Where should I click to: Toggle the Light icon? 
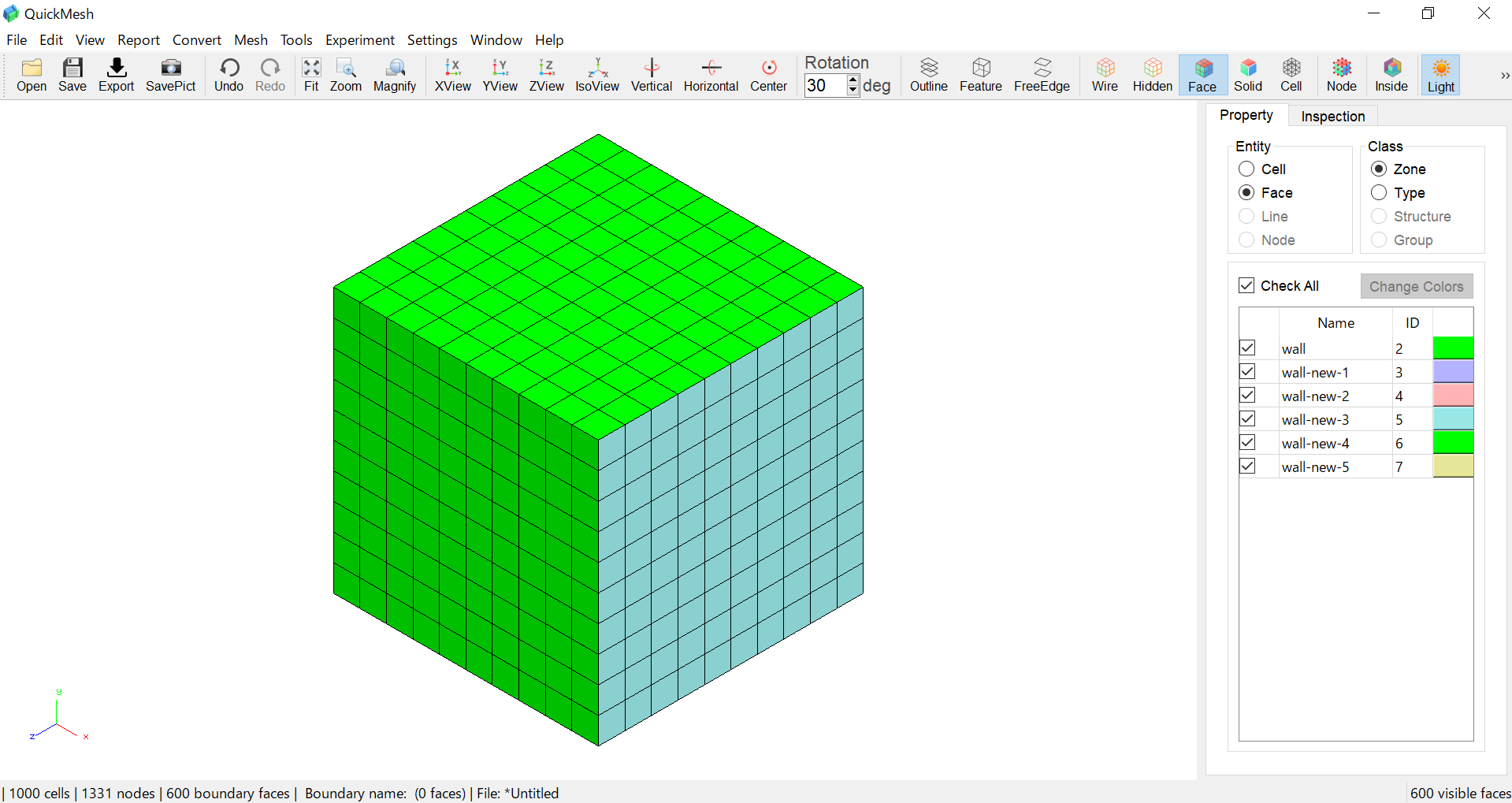(1441, 76)
